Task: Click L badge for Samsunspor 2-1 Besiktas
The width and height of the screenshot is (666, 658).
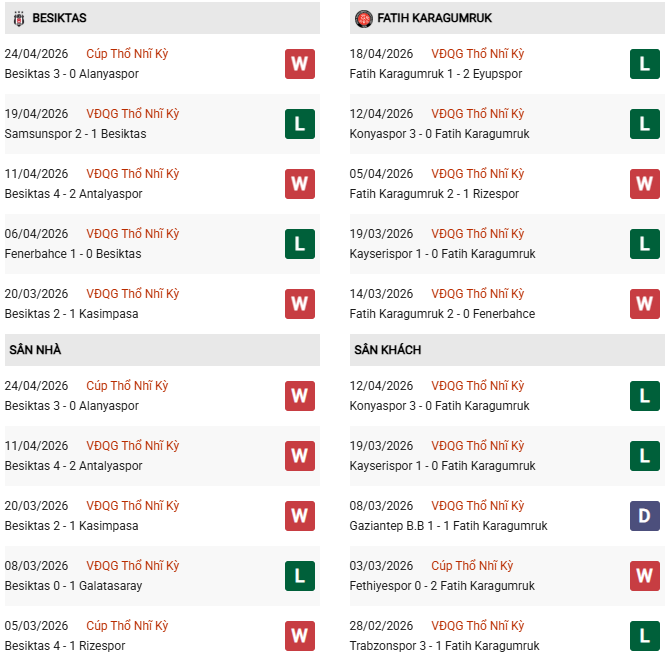Action: coord(299,124)
